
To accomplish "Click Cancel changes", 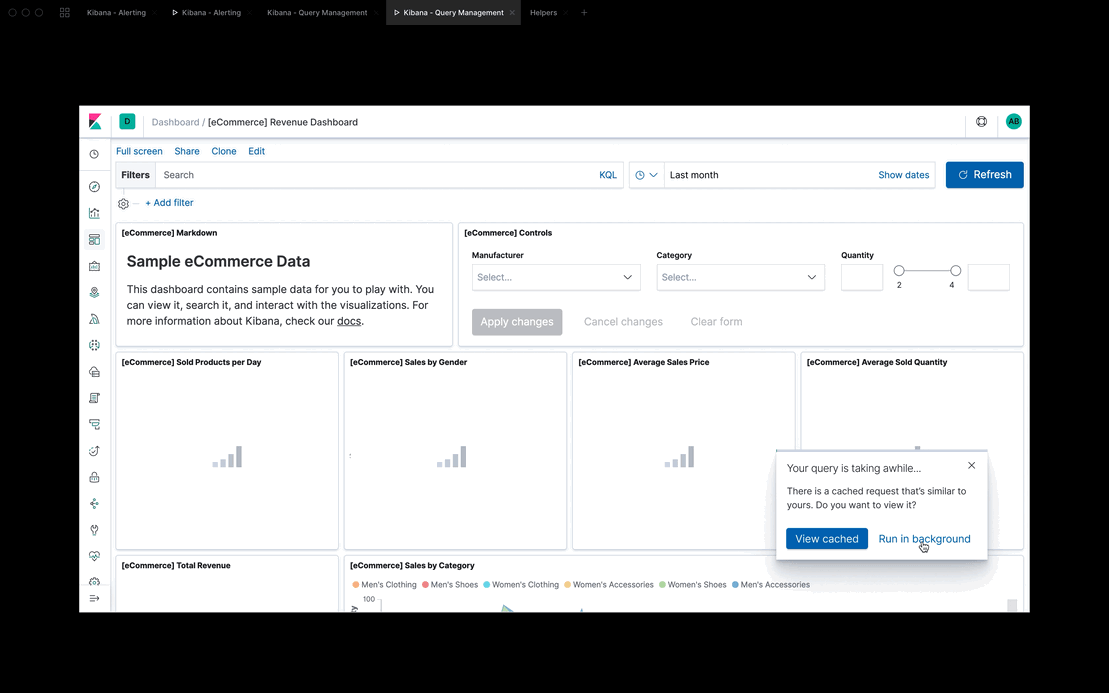I will pos(623,322).
